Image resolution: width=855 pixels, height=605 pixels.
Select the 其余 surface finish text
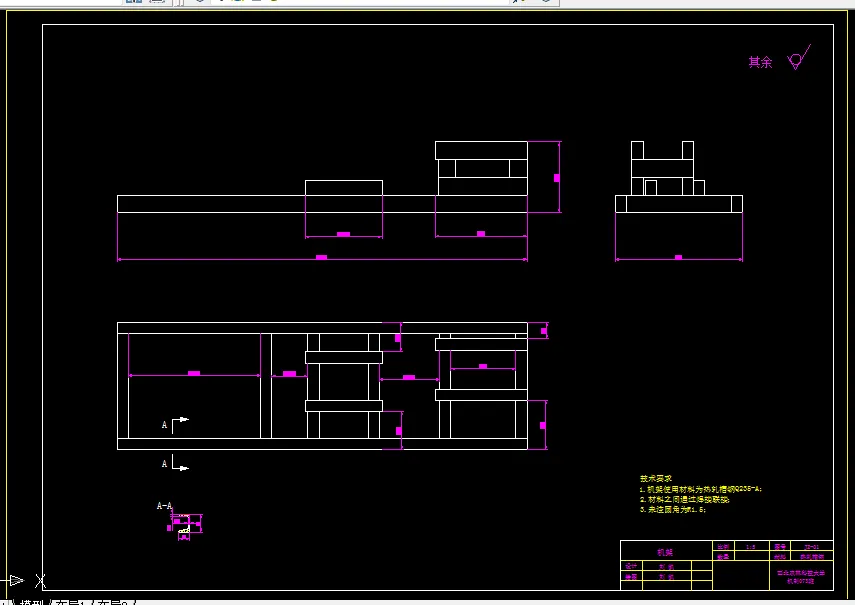[760, 62]
